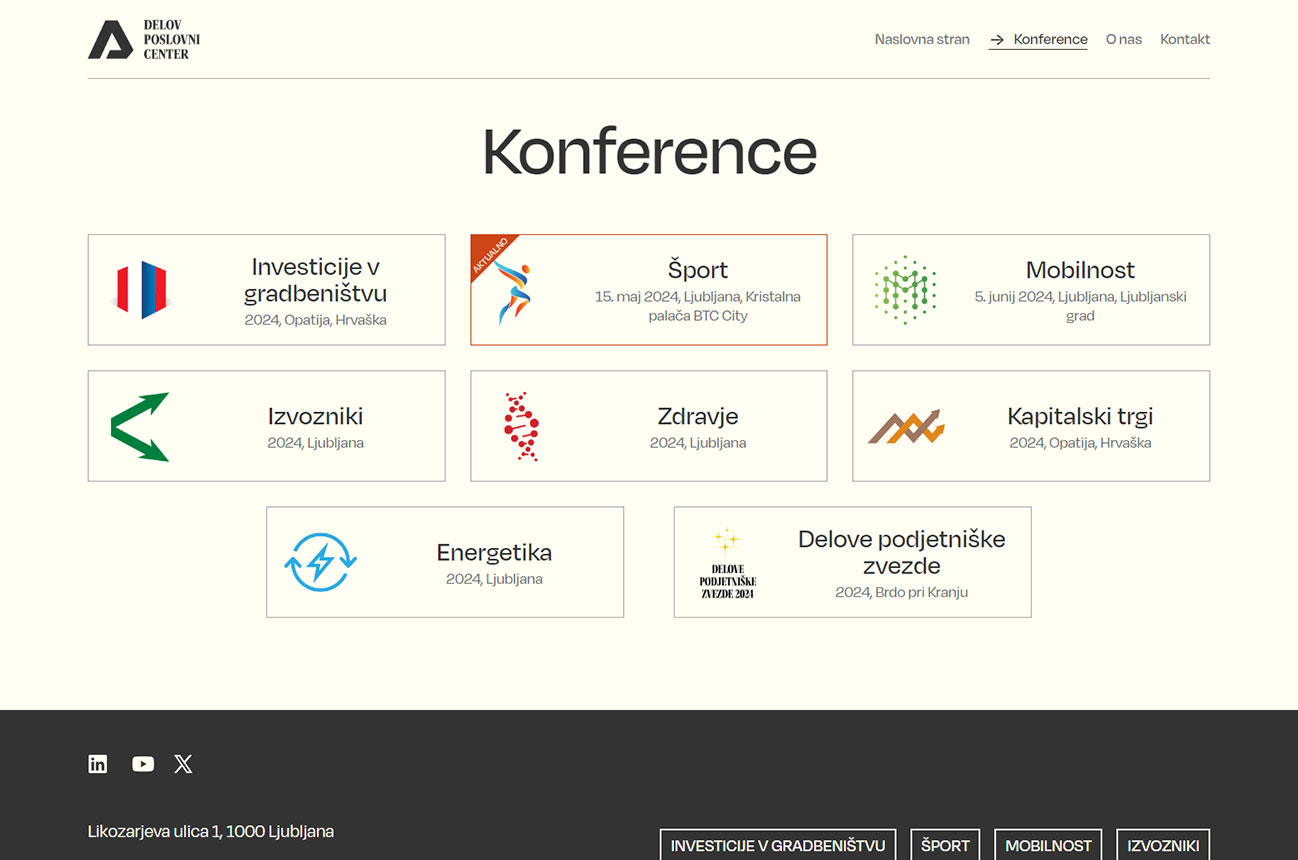Click the INVESTICIJE V GRADBENIŠTVU footer button

[778, 845]
